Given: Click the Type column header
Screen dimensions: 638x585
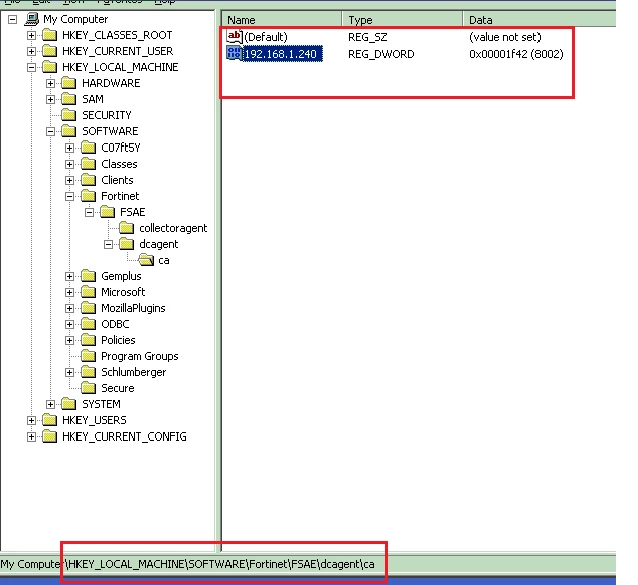Looking at the screenshot, I should tap(402, 20).
